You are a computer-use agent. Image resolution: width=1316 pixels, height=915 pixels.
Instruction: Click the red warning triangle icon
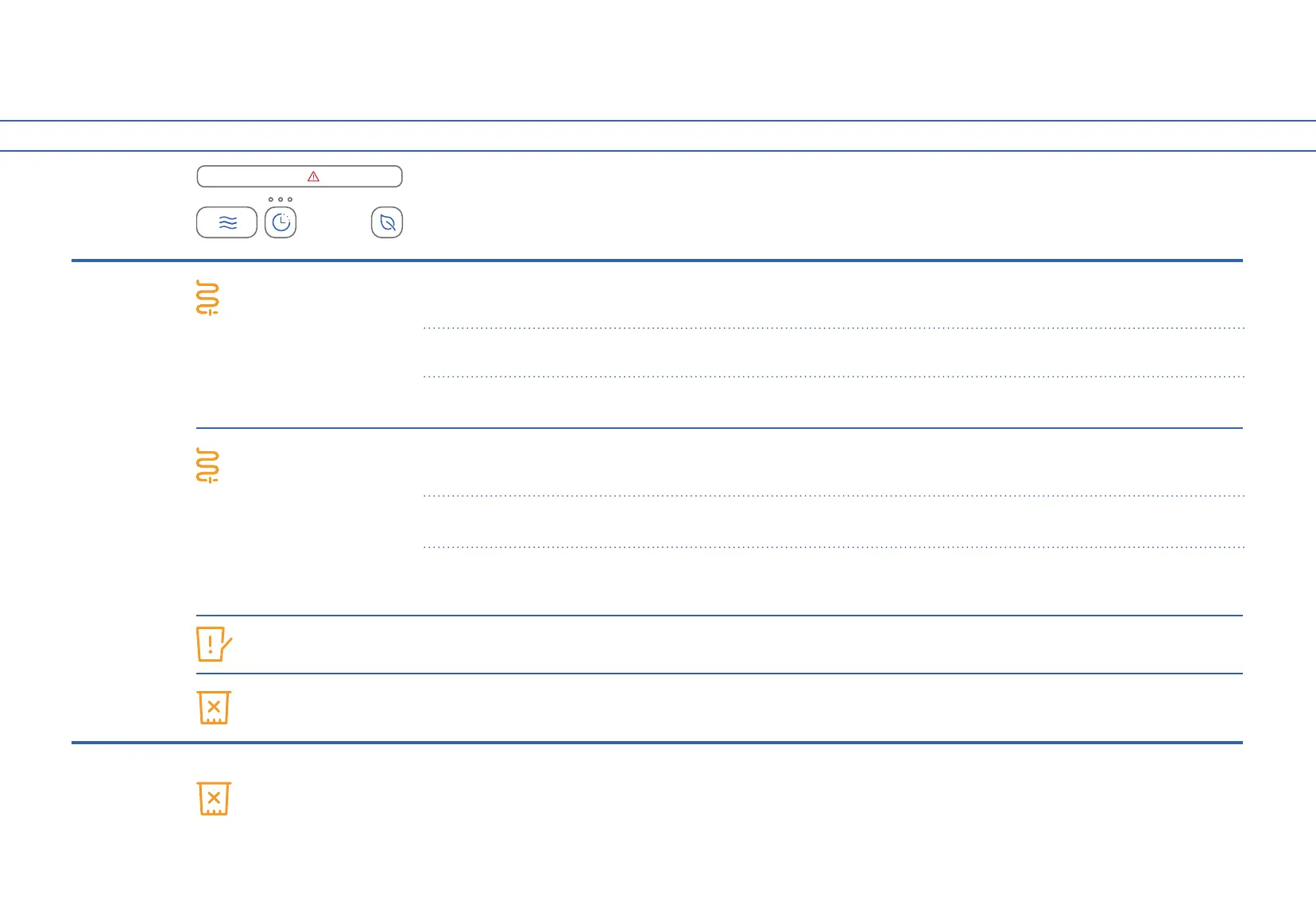click(314, 176)
